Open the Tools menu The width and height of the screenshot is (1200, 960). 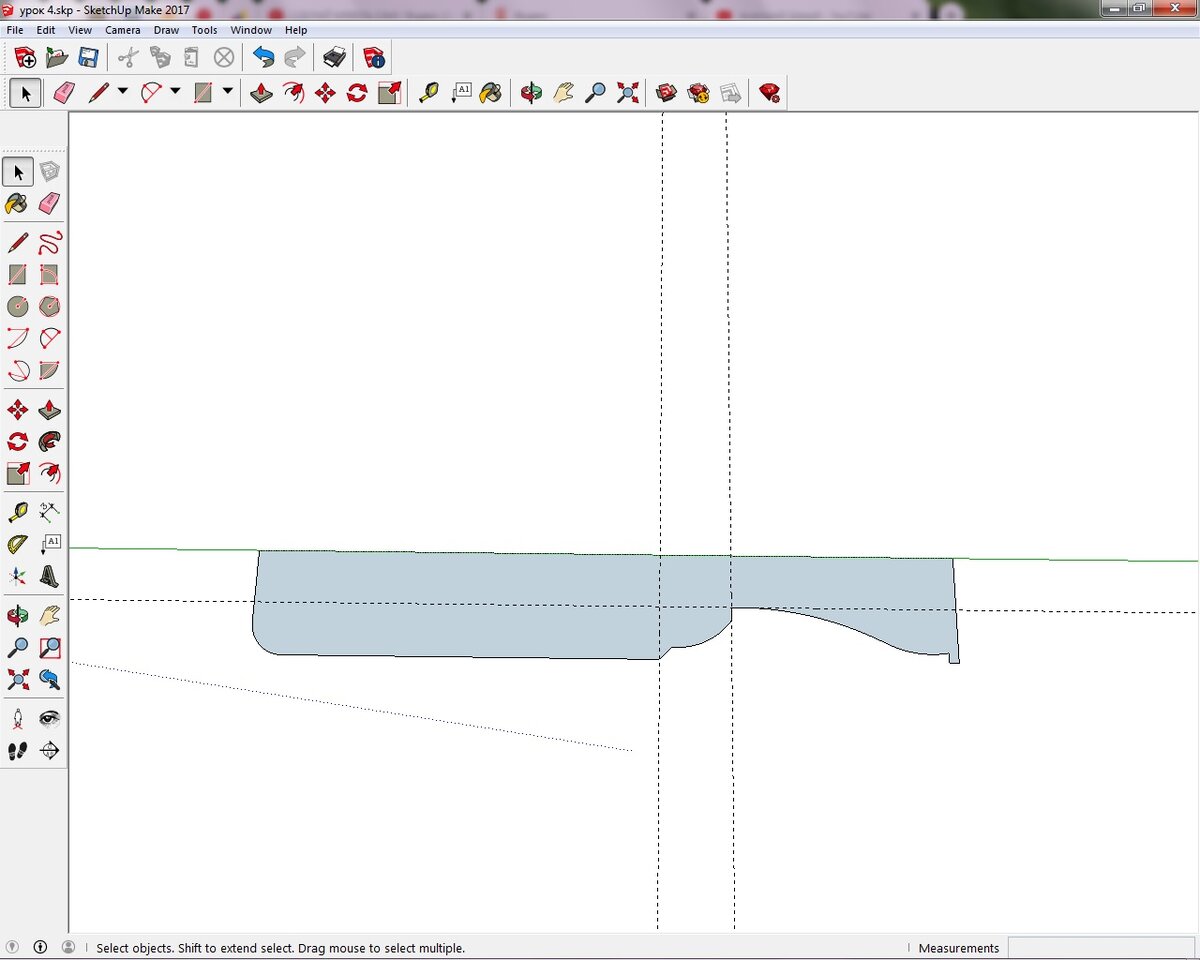click(x=204, y=30)
